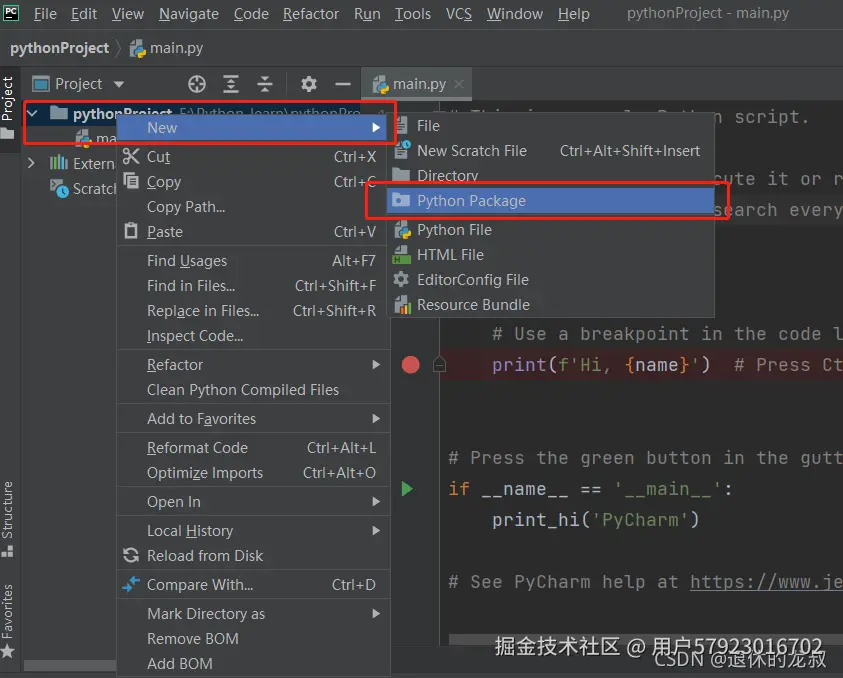Open the Navigate menu
843x678 pixels.
[189, 13]
